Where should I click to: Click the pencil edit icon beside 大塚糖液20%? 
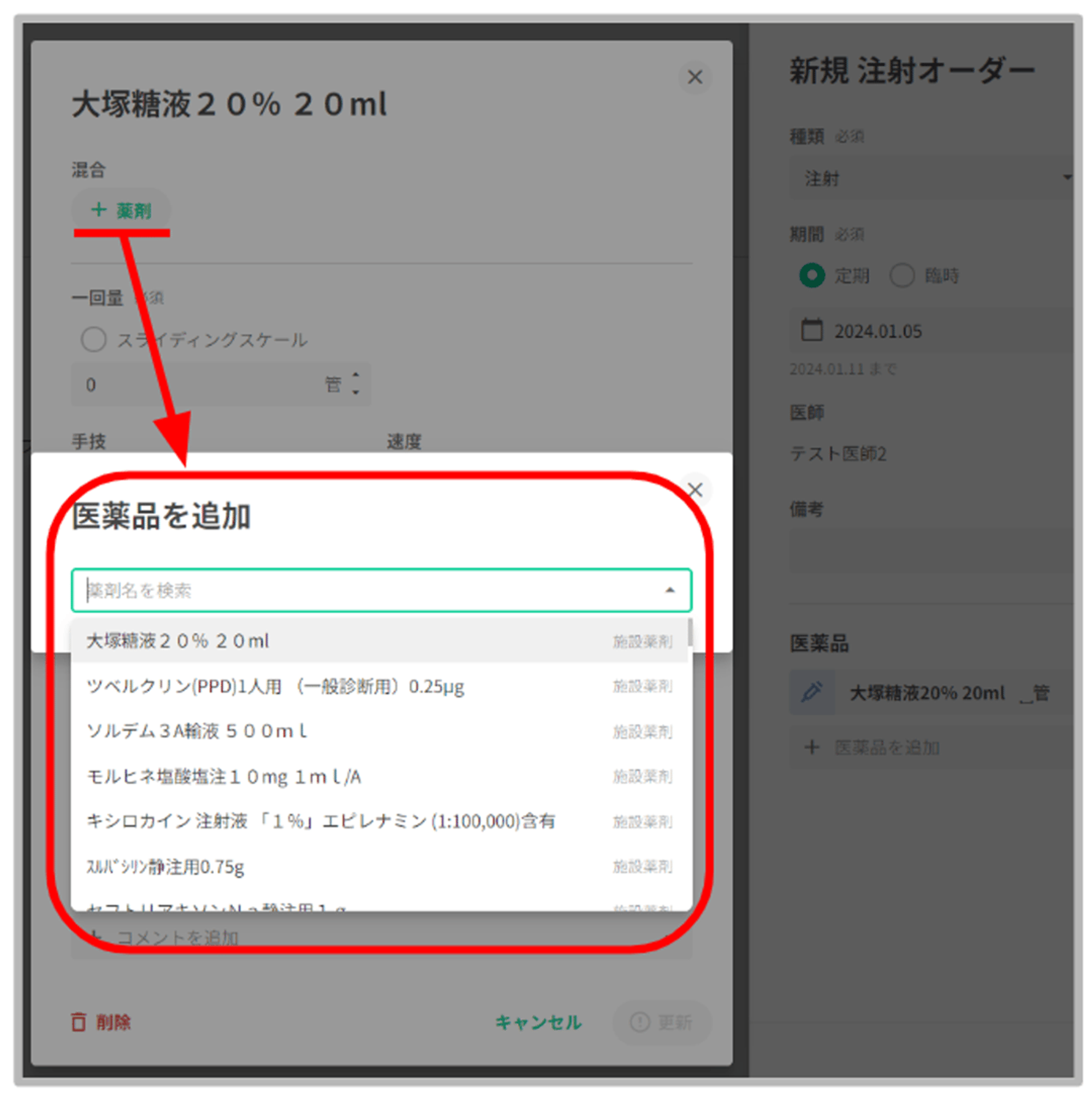click(x=811, y=692)
